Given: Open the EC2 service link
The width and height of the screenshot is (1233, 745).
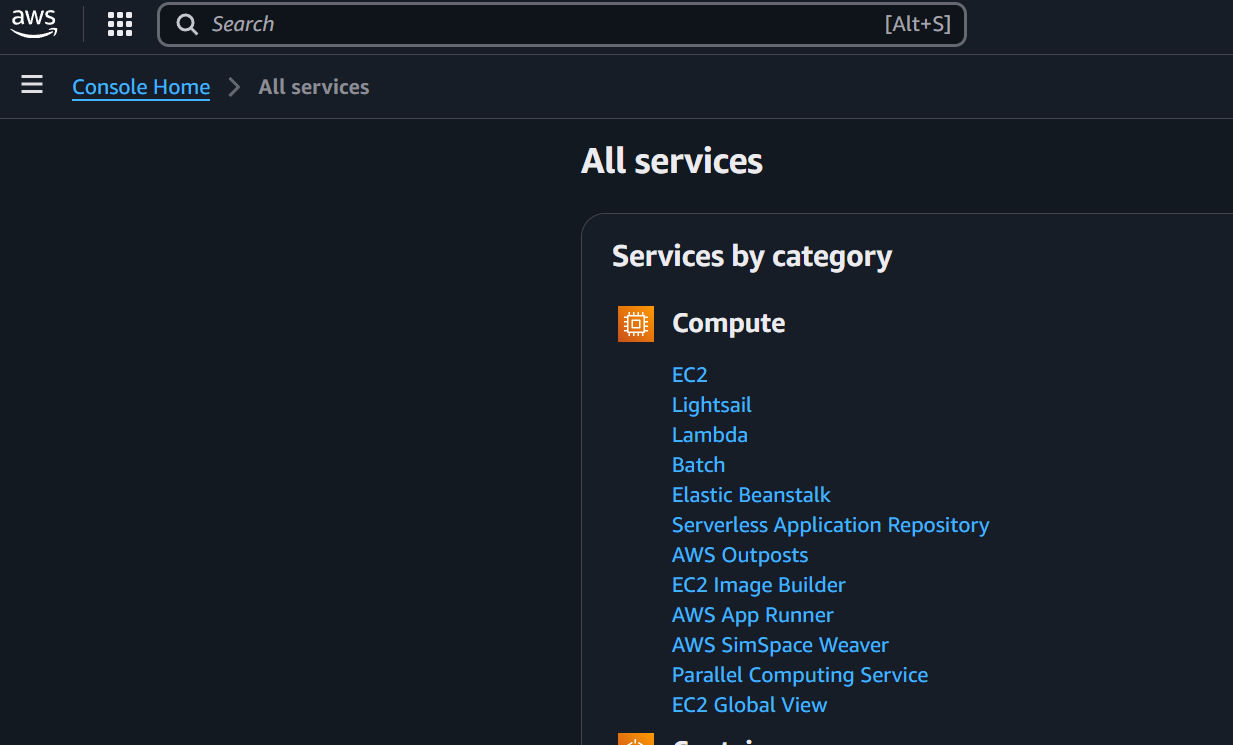Looking at the screenshot, I should point(690,375).
